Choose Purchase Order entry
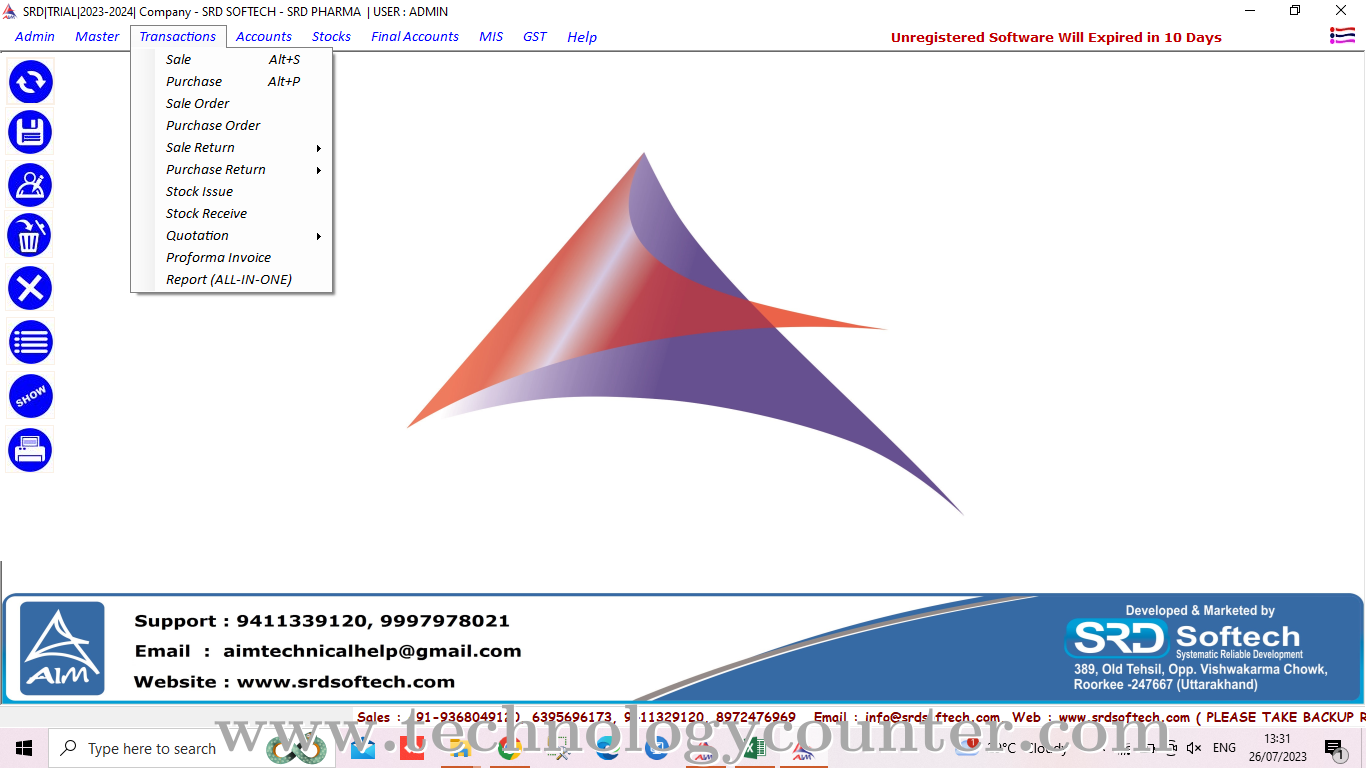Image resolution: width=1366 pixels, height=768 pixels. pos(232,126)
